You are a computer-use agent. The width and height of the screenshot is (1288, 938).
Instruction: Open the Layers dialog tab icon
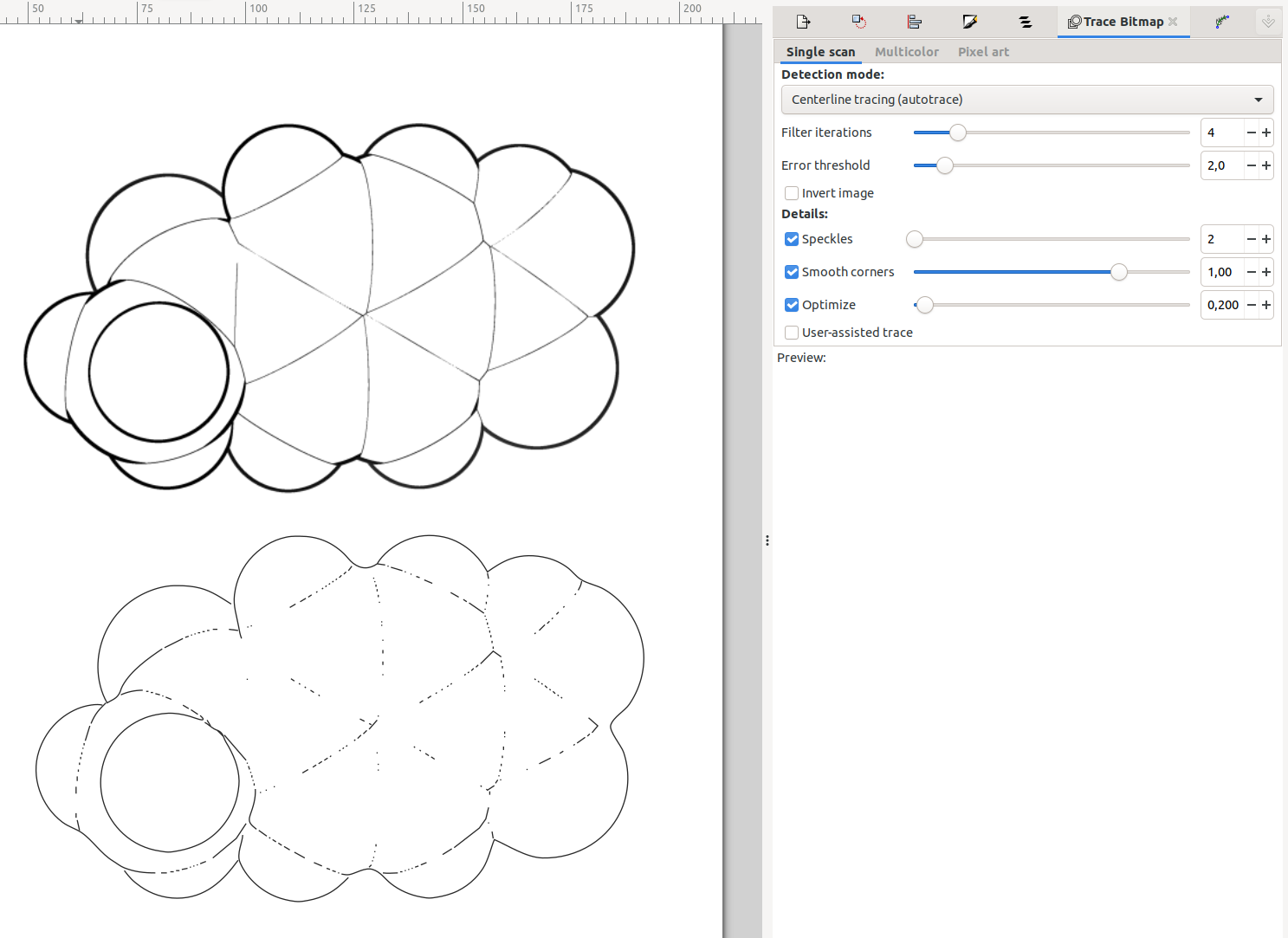(x=1026, y=22)
